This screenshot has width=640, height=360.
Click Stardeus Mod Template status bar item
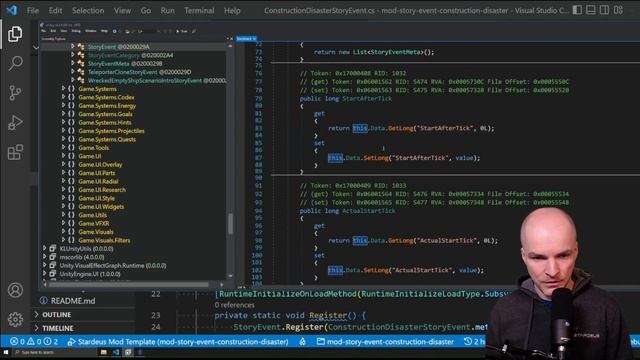click(178, 342)
